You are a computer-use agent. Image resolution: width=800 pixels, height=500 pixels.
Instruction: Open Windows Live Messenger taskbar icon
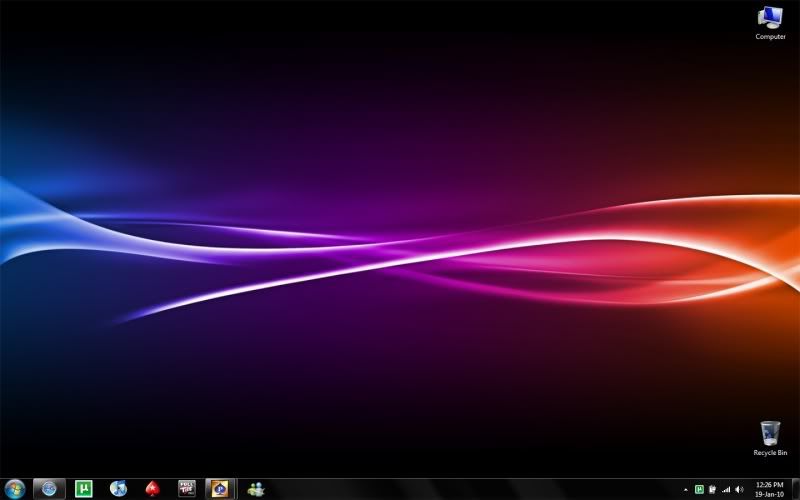(x=256, y=489)
